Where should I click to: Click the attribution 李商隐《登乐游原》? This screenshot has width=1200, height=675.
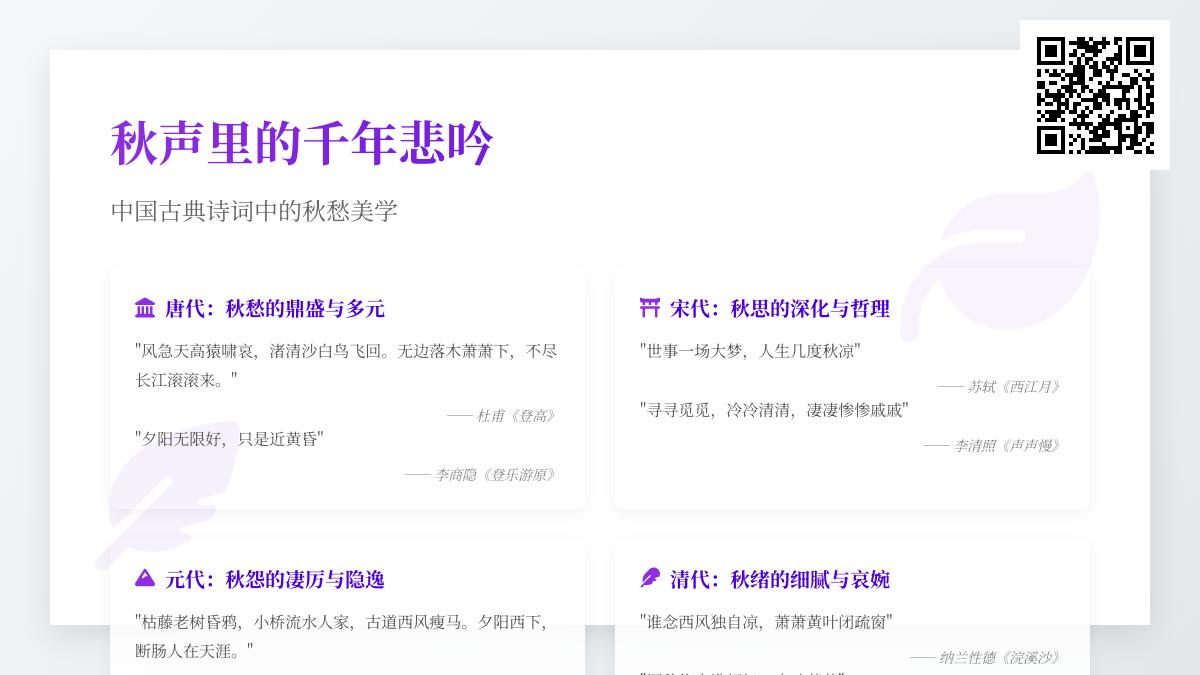click(480, 475)
